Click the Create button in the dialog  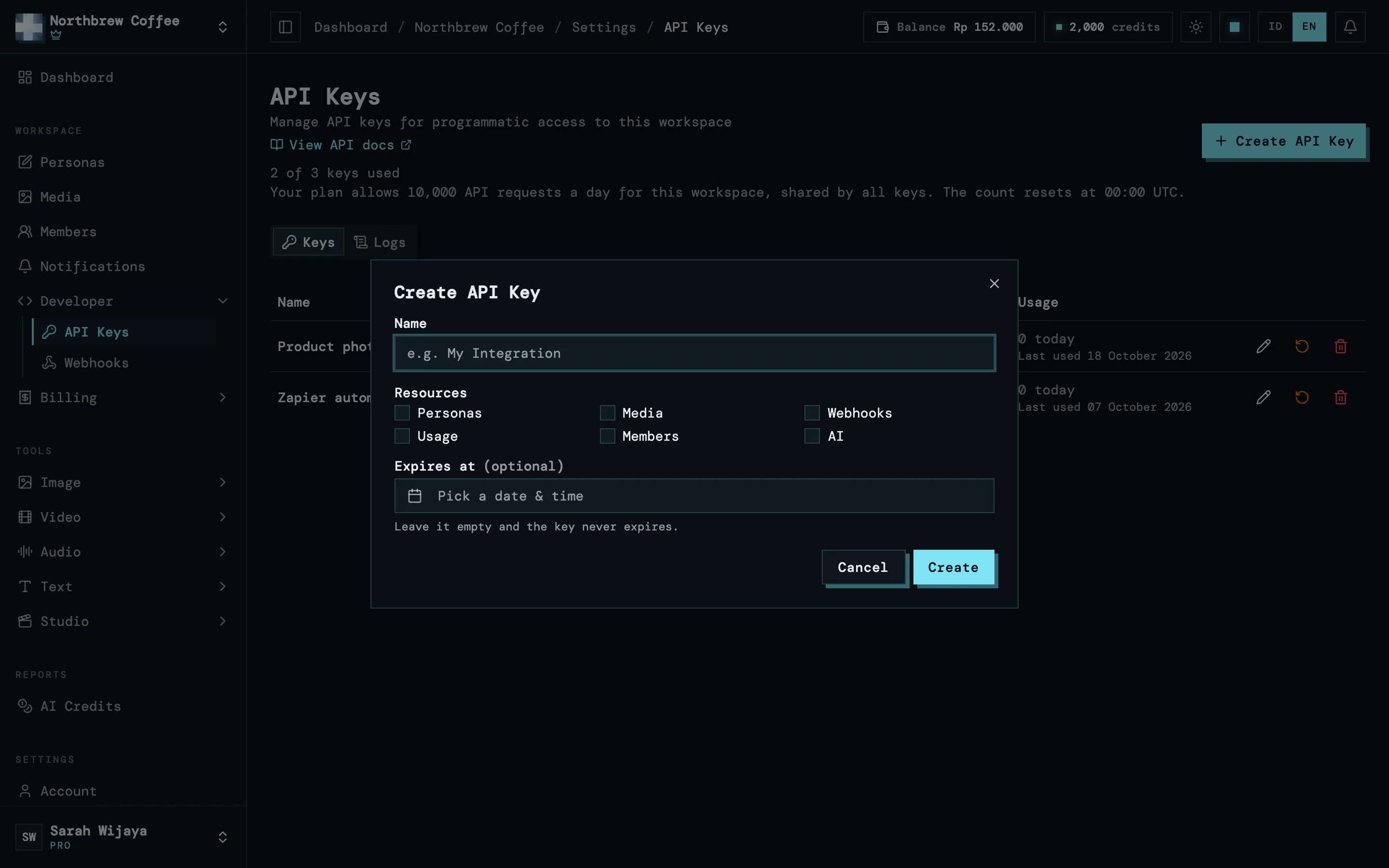coord(953,567)
